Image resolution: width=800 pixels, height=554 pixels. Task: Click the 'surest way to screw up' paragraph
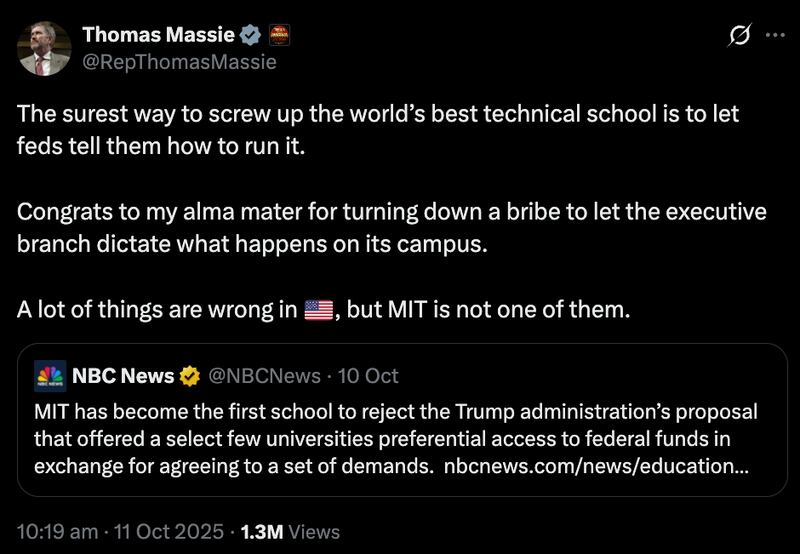(378, 127)
